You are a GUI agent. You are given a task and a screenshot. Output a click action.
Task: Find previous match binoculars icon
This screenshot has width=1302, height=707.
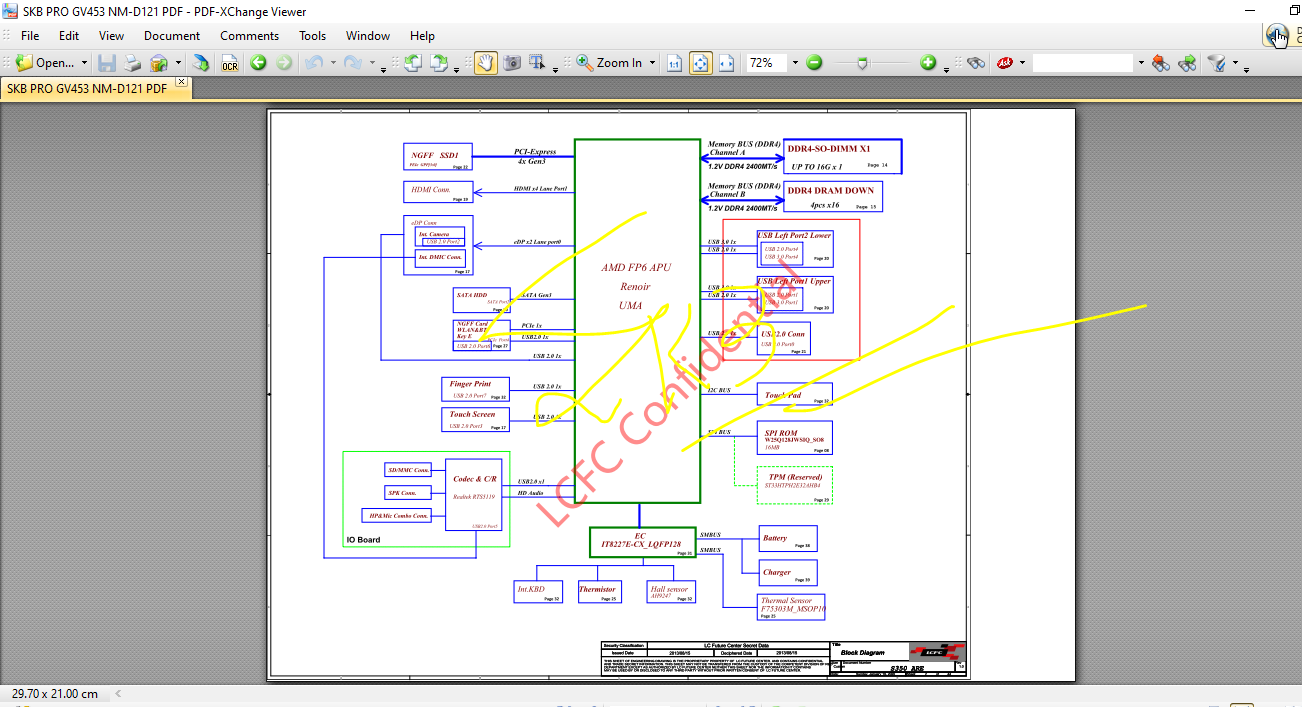pyautogui.click(x=1160, y=62)
